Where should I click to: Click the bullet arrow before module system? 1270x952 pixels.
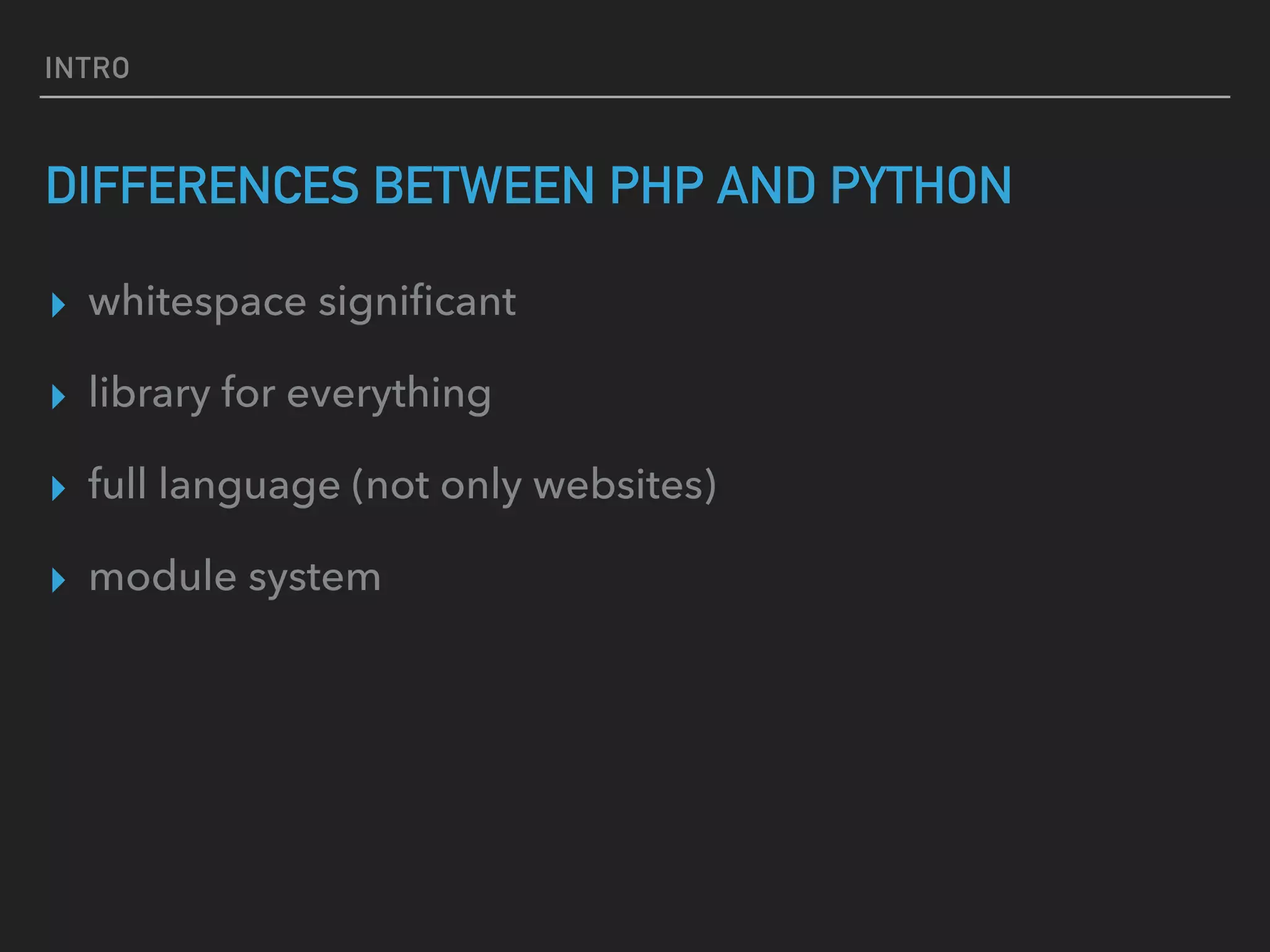point(59,580)
